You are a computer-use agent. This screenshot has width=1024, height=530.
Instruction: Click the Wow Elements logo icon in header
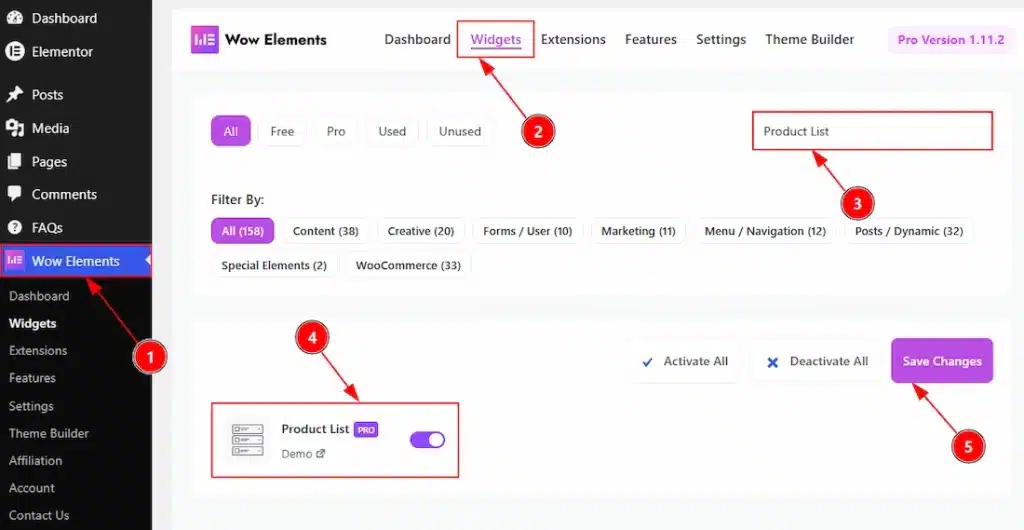[204, 39]
